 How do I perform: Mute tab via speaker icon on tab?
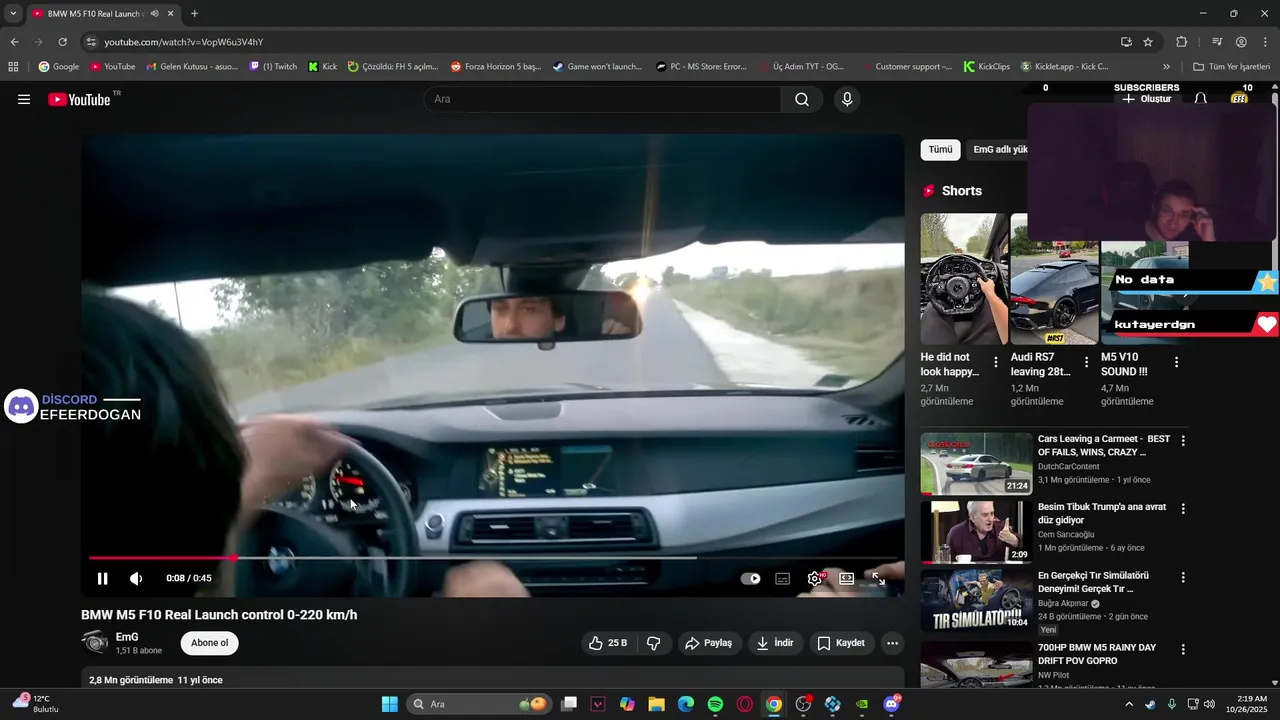(154, 14)
